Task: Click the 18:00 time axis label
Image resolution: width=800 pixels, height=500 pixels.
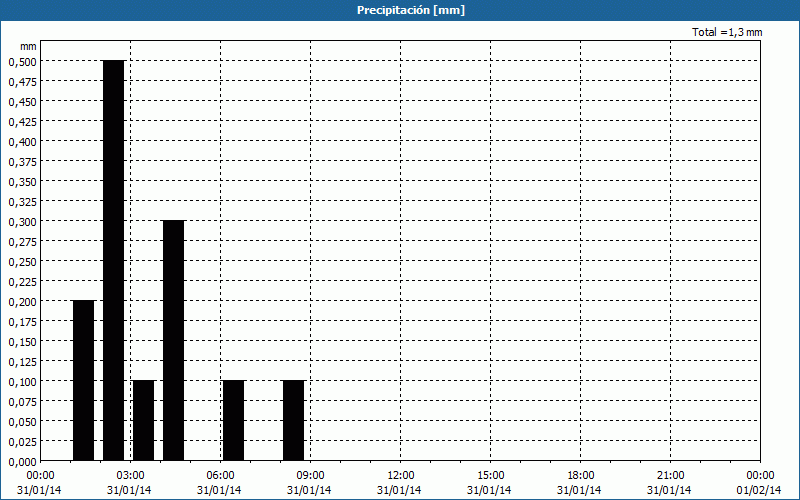Action: click(x=581, y=476)
